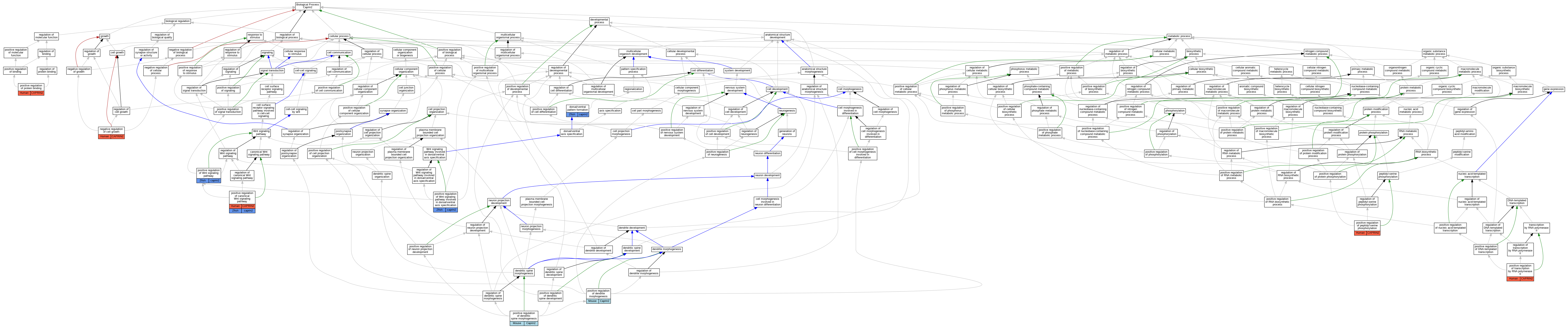1568x328 pixels.
Task: Click the 'cellular response to stimulus' node
Action: coord(295,53)
